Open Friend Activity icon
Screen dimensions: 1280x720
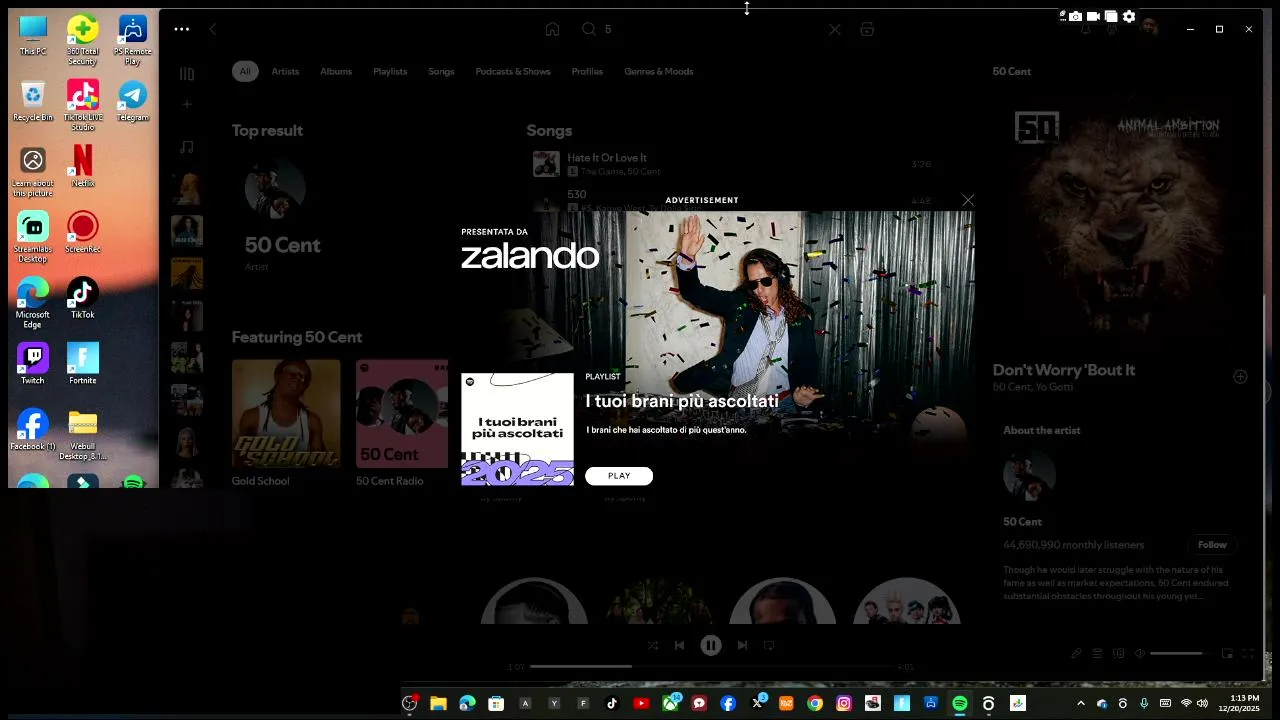tap(1111, 29)
